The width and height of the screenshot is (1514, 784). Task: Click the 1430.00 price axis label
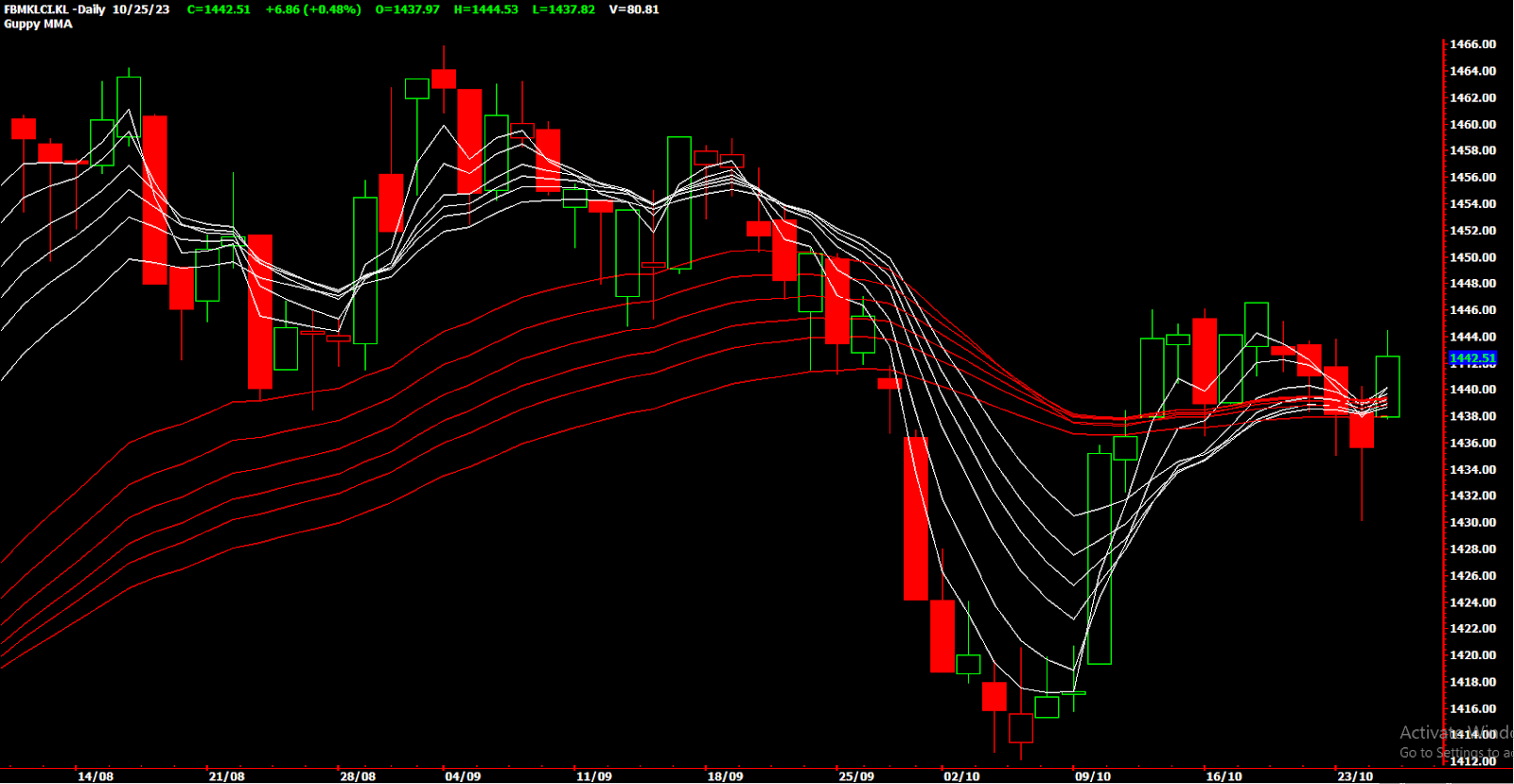click(1472, 522)
